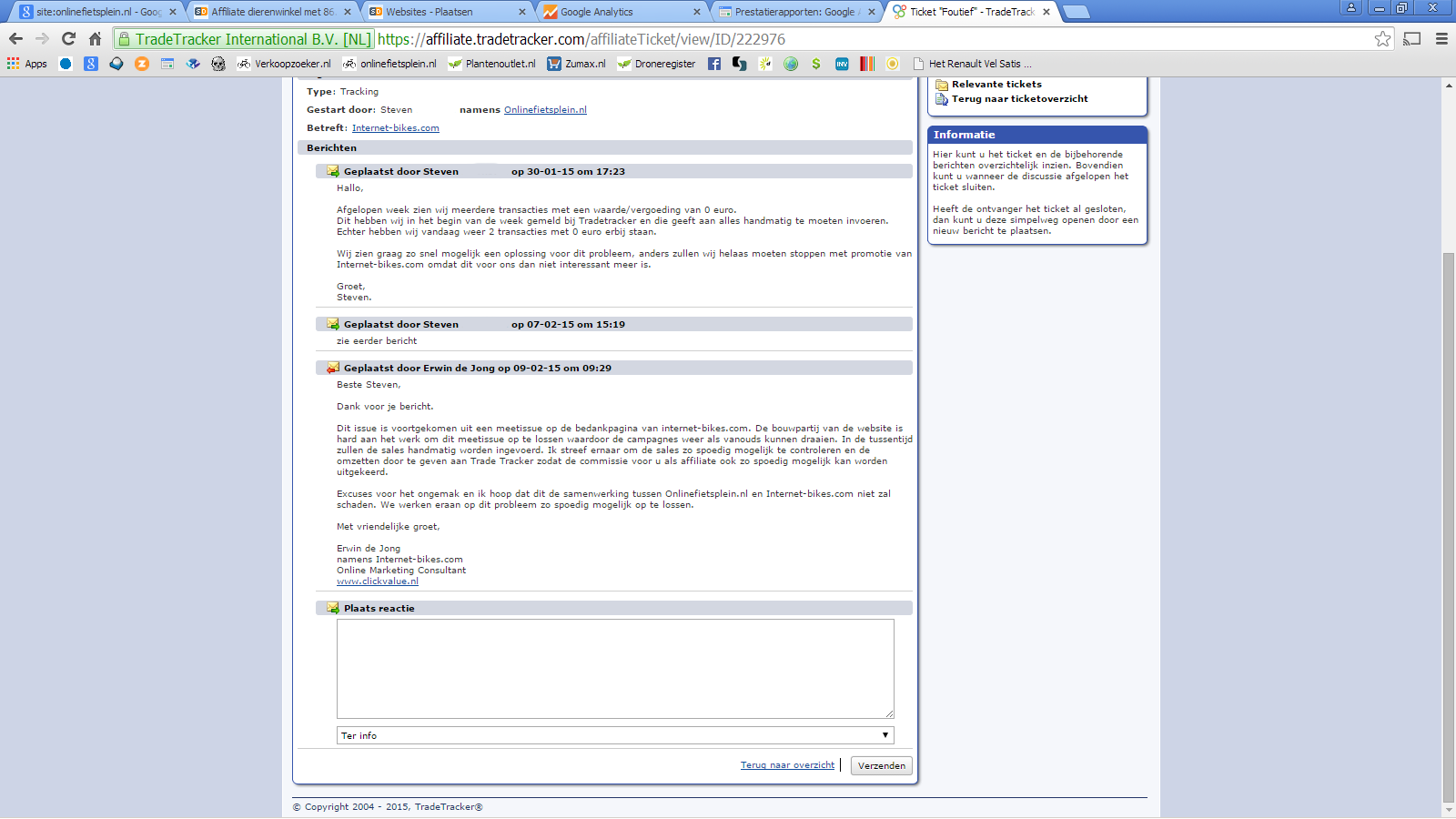The width and height of the screenshot is (1456, 819).
Task: Open the www.clickvalue.nl link
Action: point(378,581)
